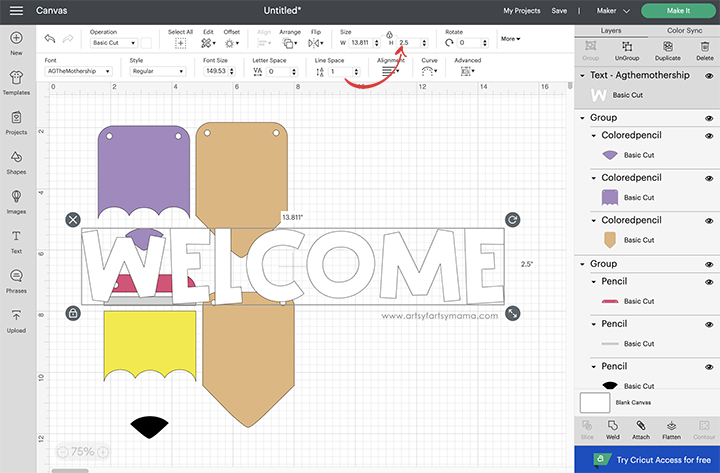The width and height of the screenshot is (720, 473).
Task: Select the Text tool
Action: pos(16,242)
